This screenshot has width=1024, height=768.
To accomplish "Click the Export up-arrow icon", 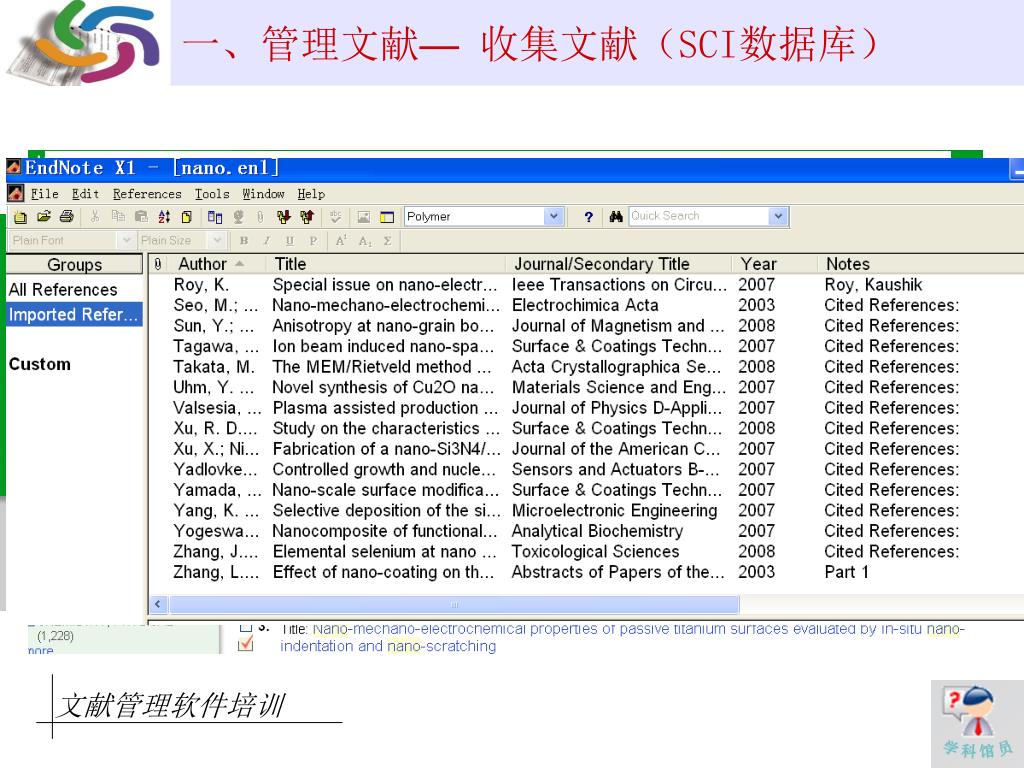I will click(x=307, y=217).
